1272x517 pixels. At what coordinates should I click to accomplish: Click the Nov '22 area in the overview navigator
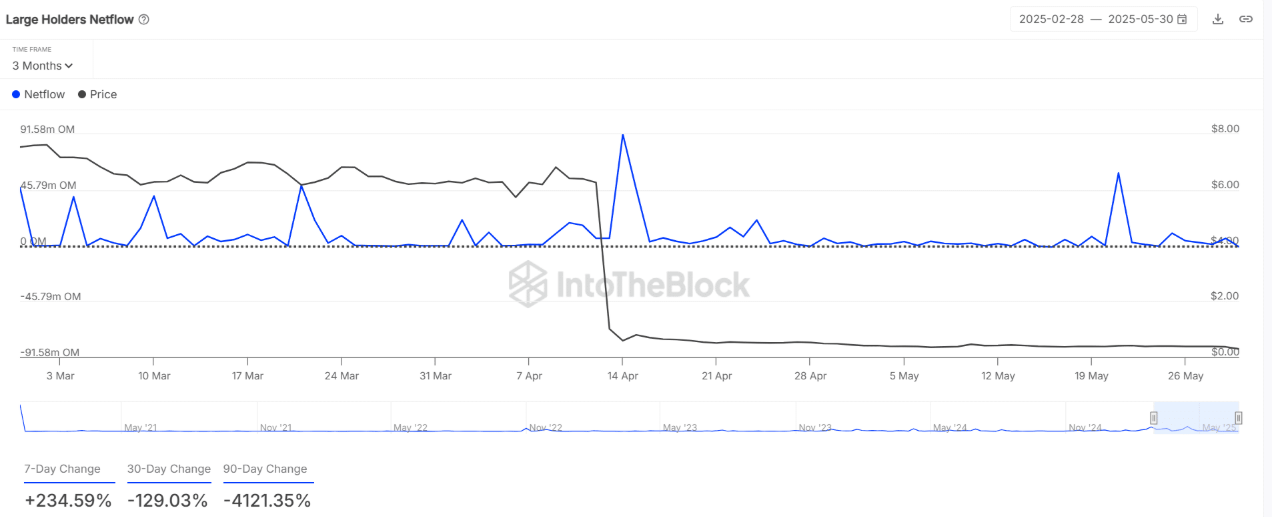point(546,427)
